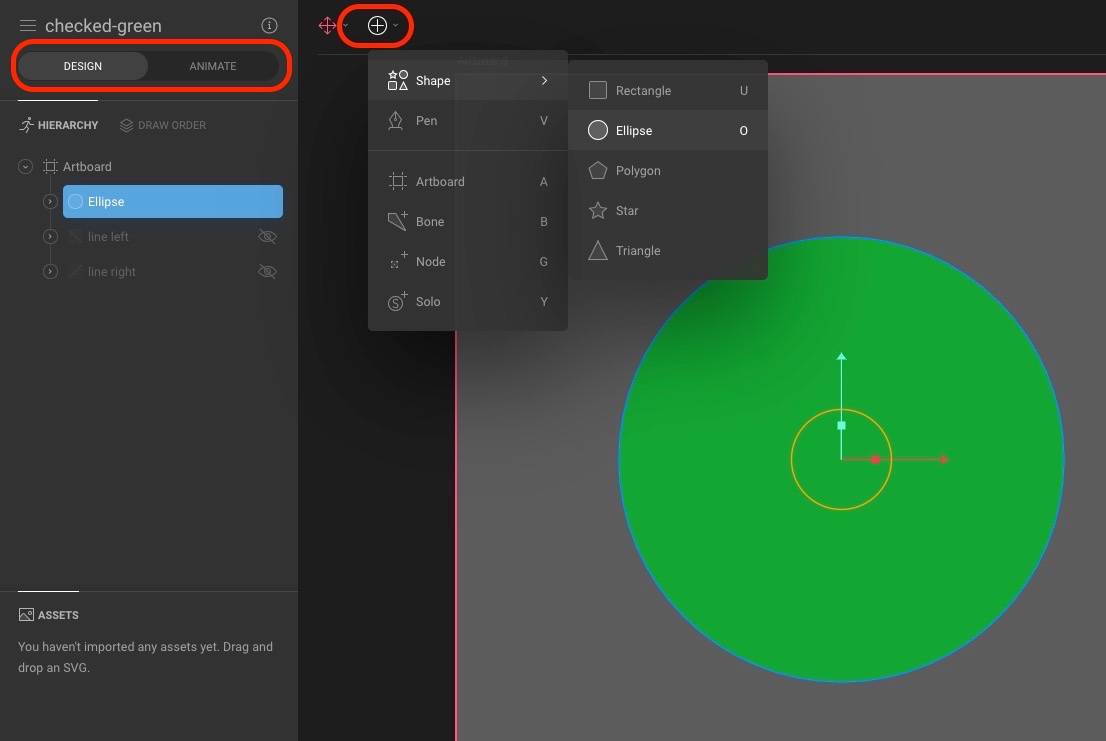
Task: Open the Shape submenu
Action: pos(468,80)
